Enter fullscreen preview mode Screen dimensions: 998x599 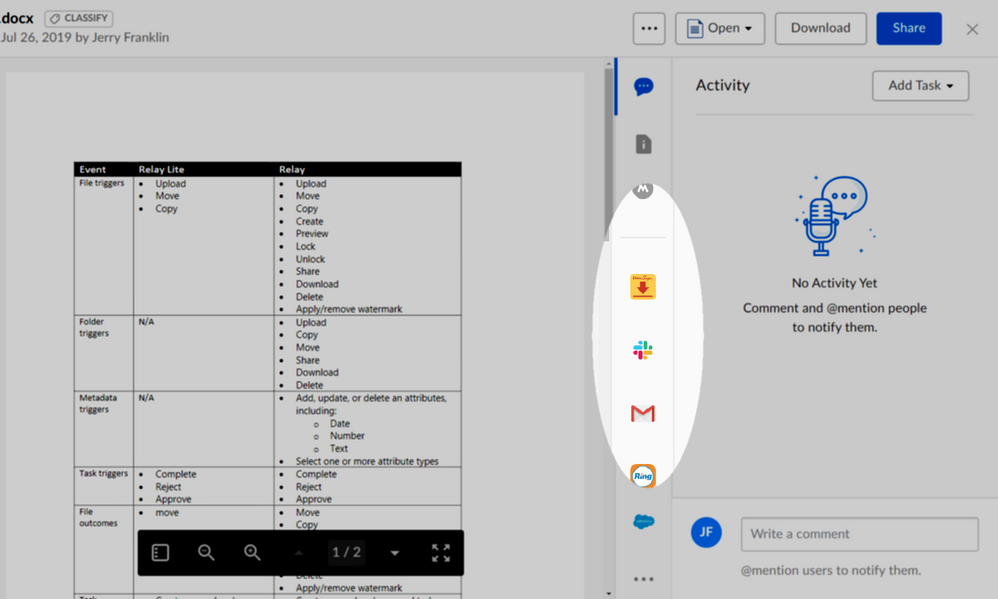tap(441, 553)
